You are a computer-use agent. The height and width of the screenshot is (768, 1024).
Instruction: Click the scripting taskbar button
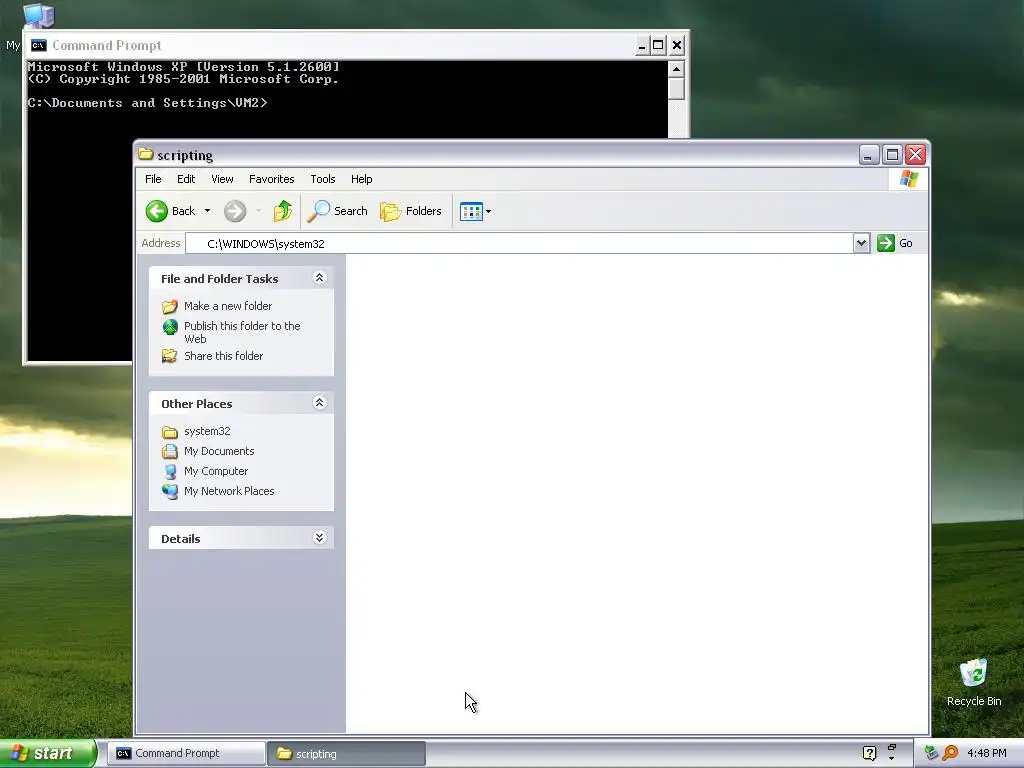click(x=347, y=754)
